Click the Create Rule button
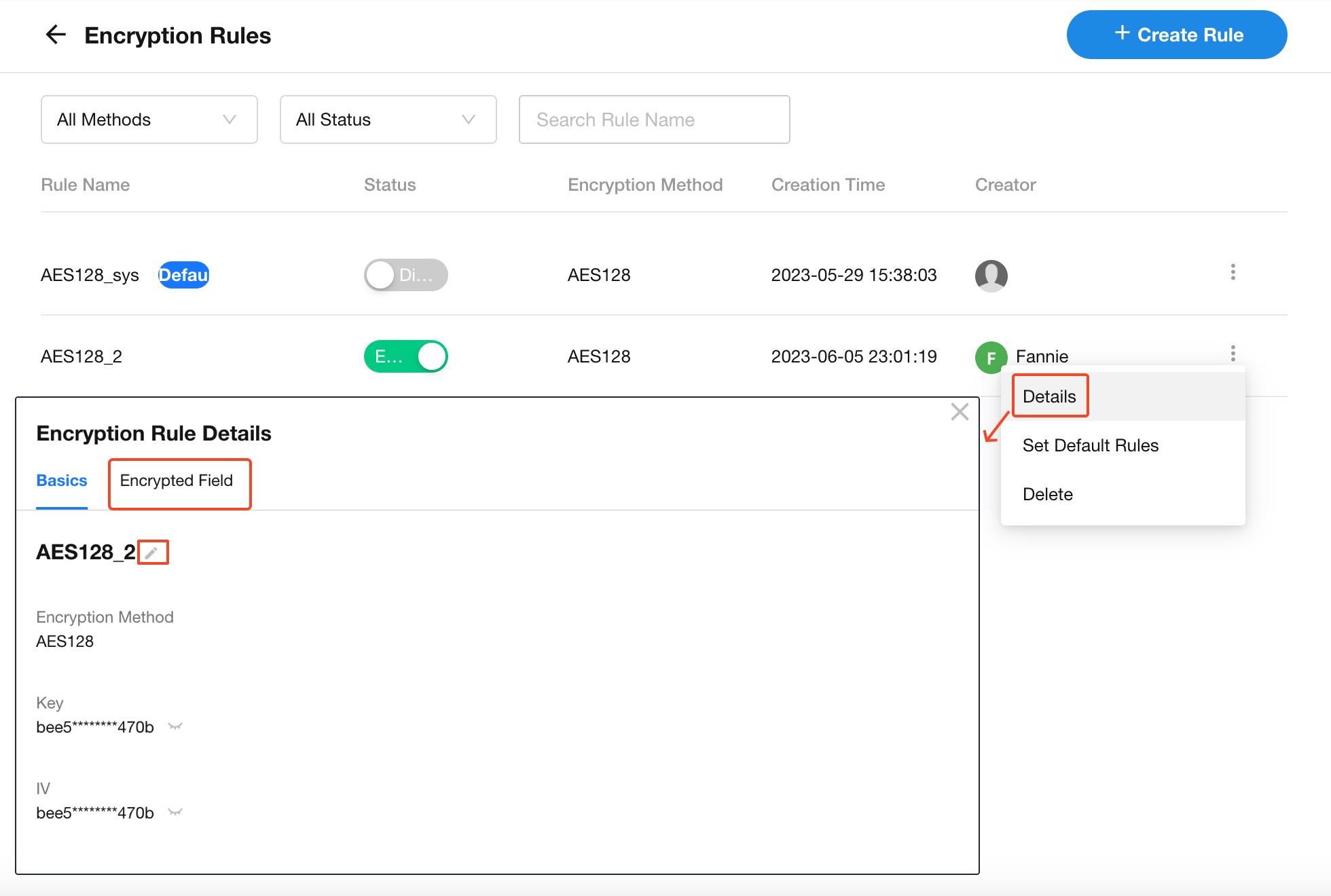The width and height of the screenshot is (1331, 896). (x=1176, y=35)
